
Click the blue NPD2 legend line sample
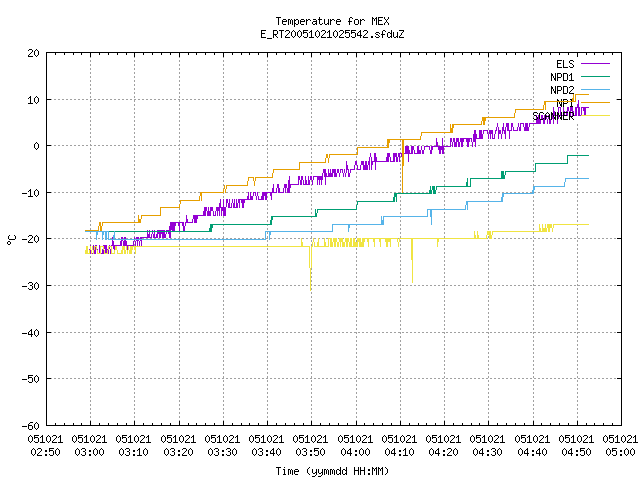click(595, 89)
